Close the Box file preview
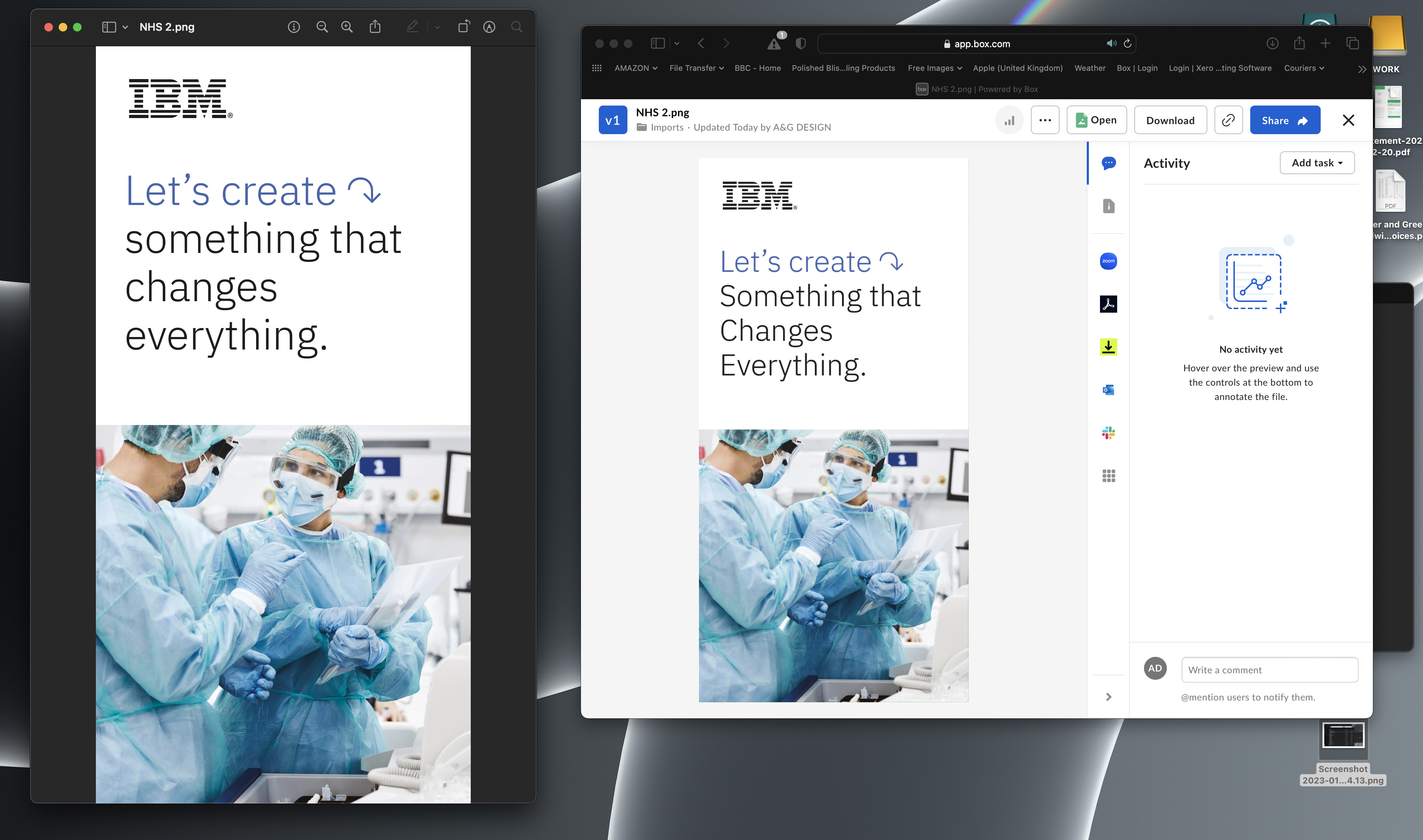Image resolution: width=1423 pixels, height=840 pixels. (x=1348, y=120)
